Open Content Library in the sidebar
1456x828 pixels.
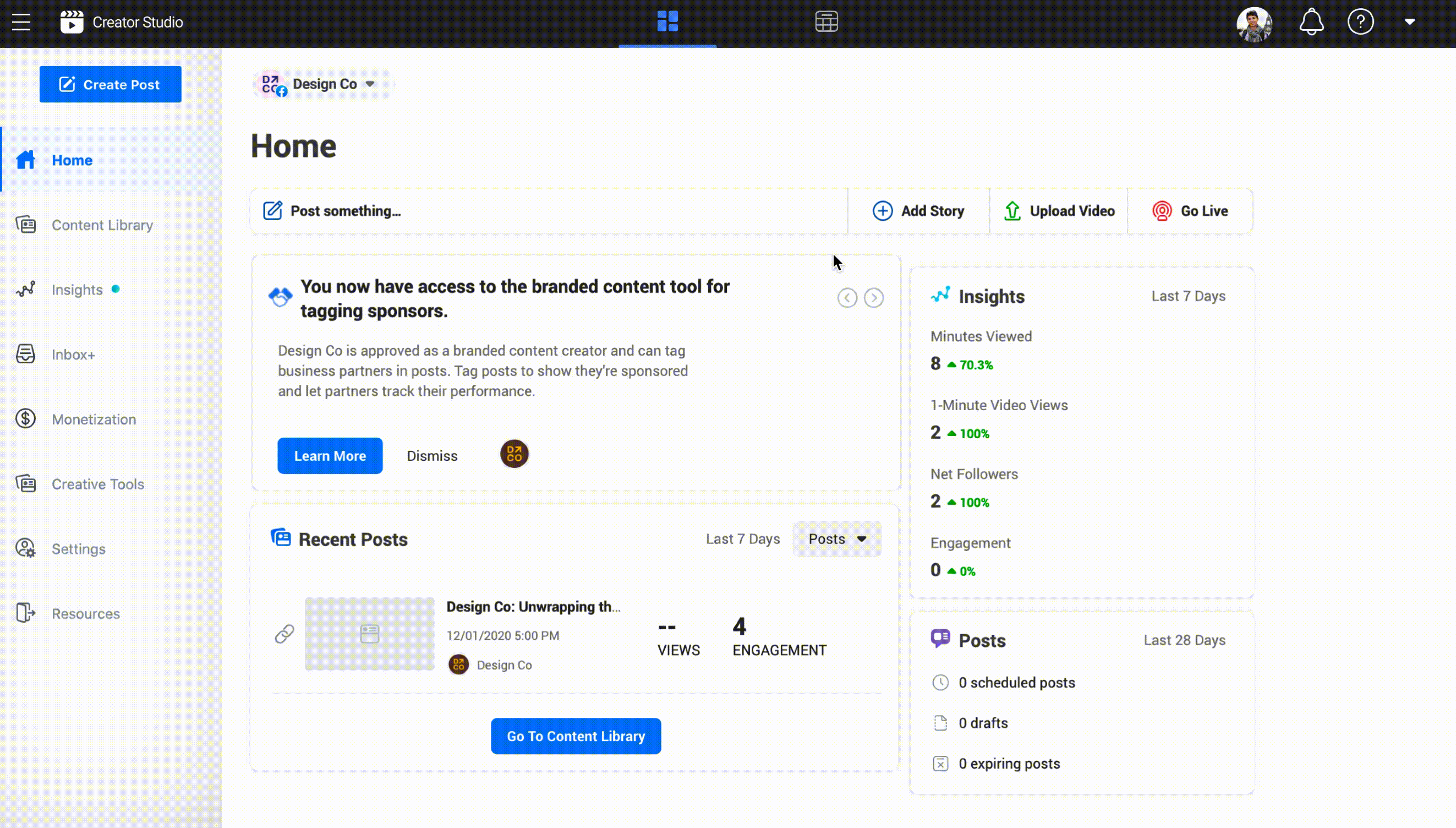(x=102, y=225)
